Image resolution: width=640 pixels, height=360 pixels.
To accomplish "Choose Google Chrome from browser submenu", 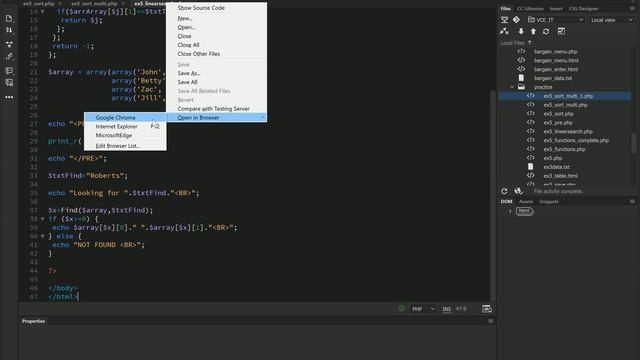I will click(125, 118).
